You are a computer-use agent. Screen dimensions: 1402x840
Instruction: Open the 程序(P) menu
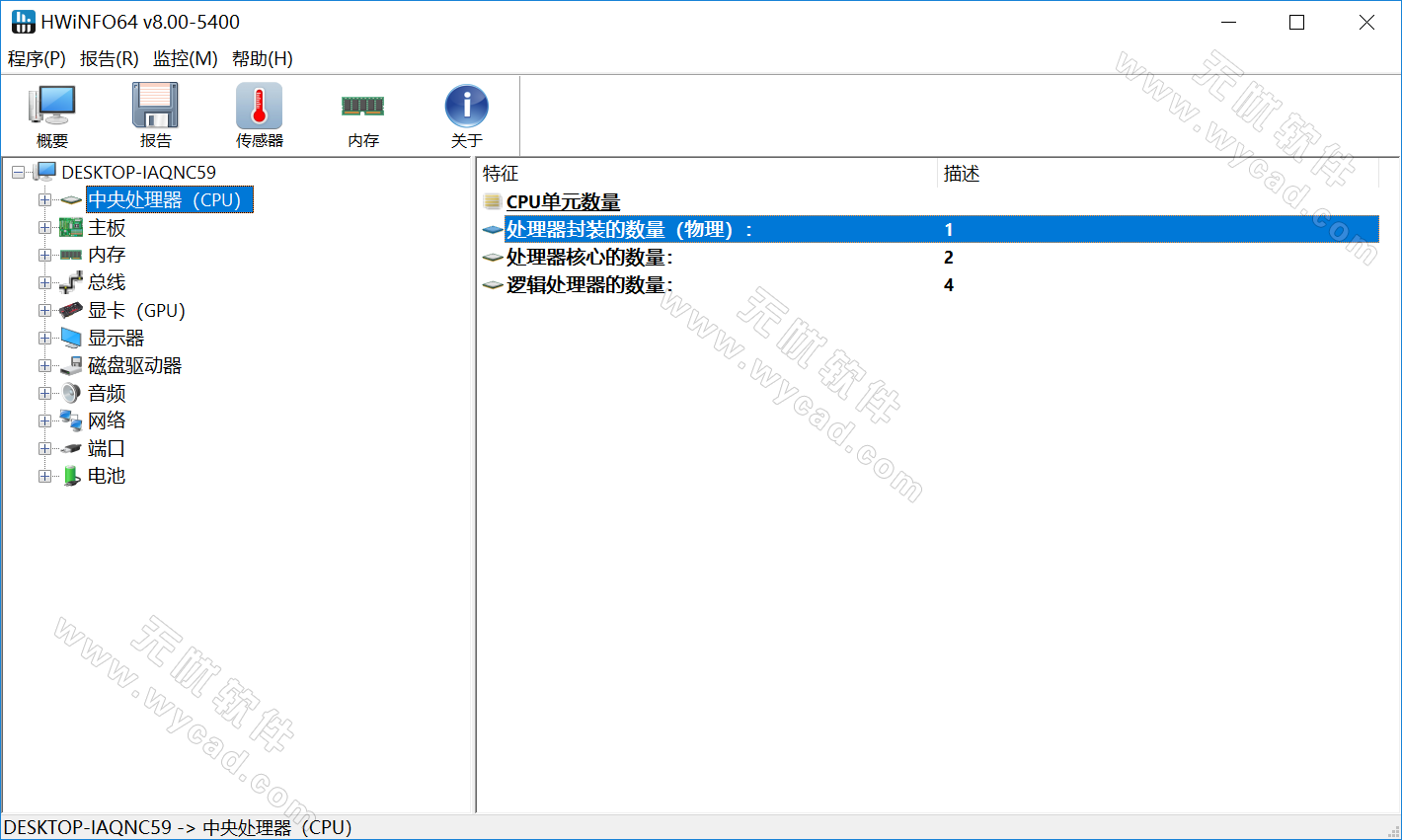[x=37, y=58]
